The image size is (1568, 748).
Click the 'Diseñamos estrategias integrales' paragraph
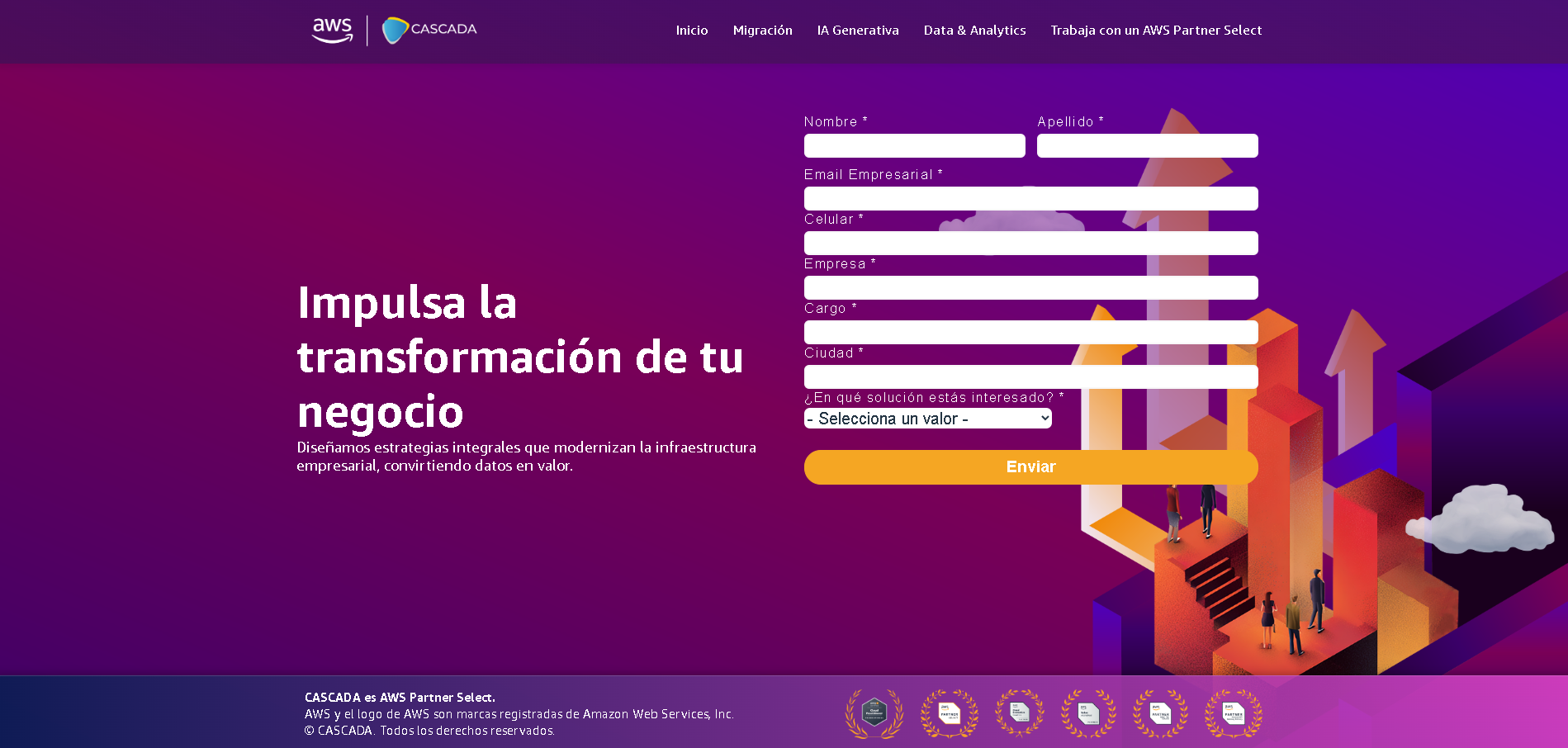click(x=527, y=457)
